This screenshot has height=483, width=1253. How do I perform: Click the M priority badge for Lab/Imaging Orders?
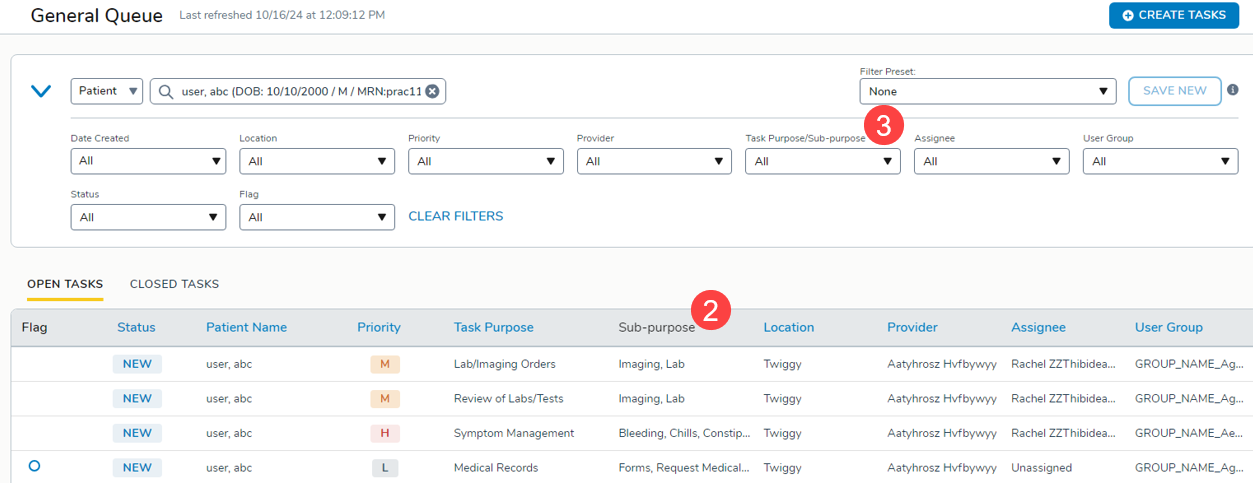coord(385,364)
